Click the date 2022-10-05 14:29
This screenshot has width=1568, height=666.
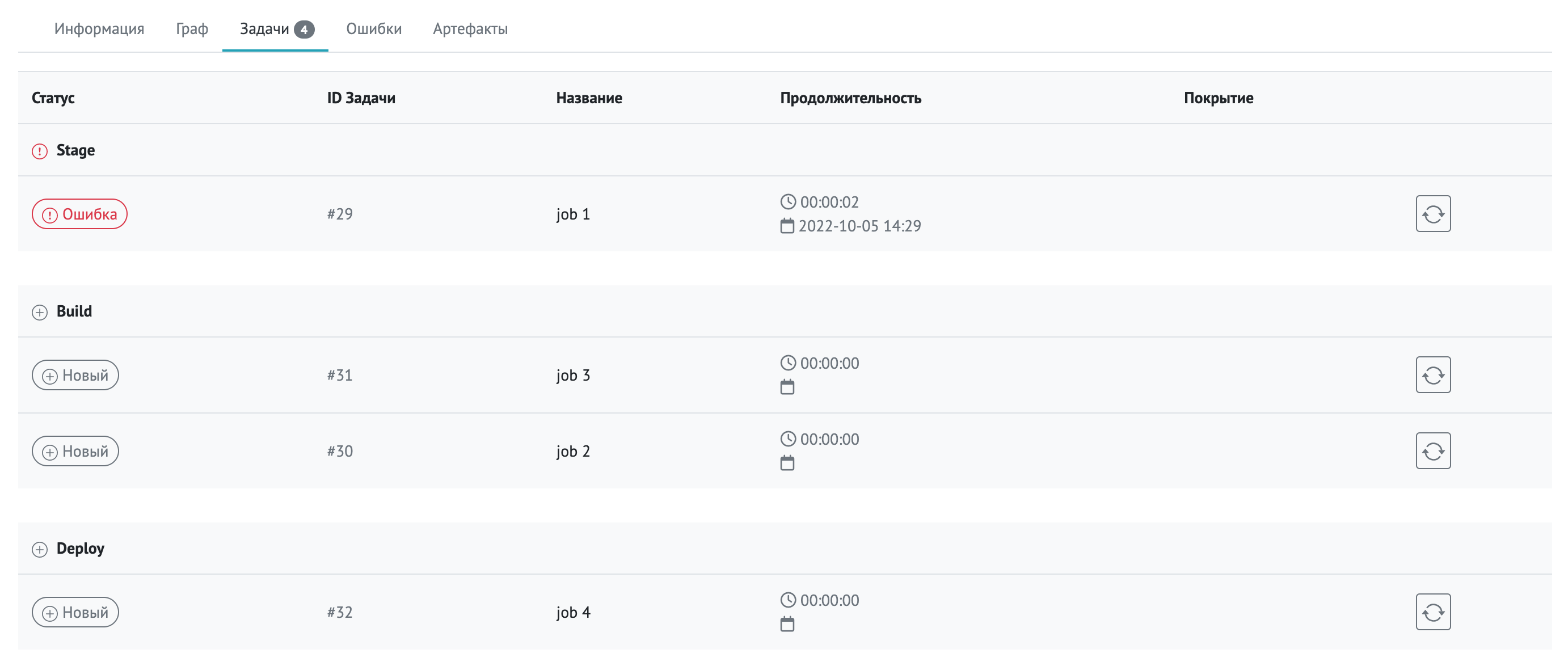click(x=859, y=226)
